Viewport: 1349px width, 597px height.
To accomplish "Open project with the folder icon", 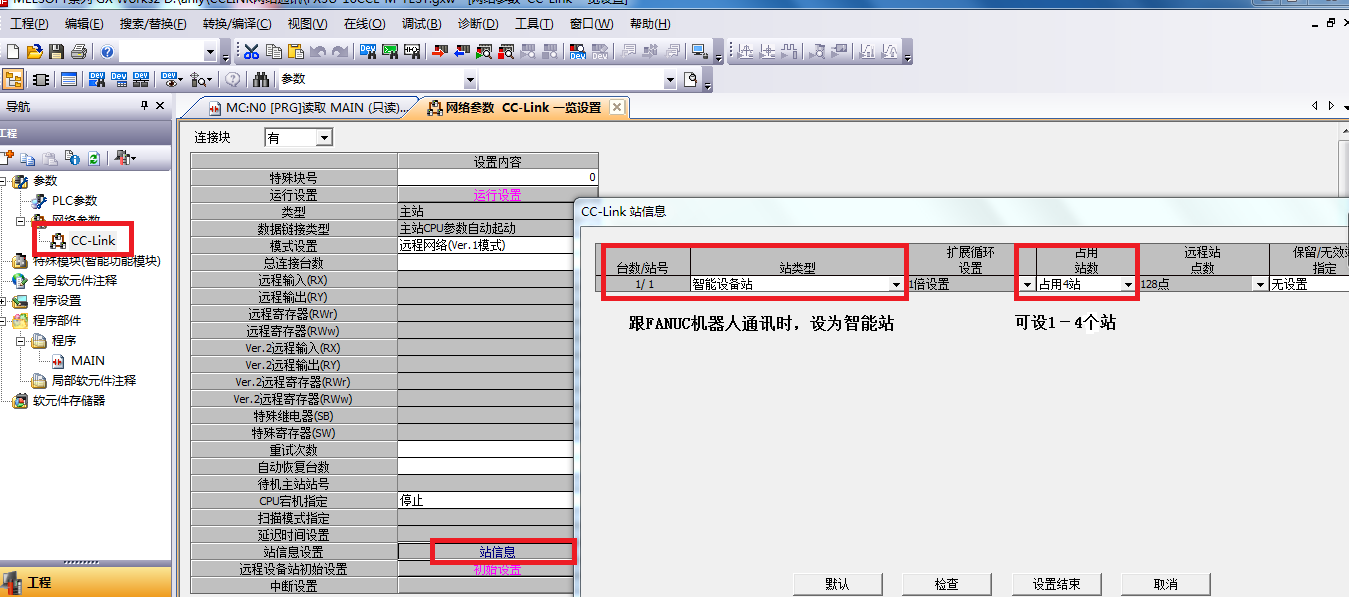I will (35, 52).
